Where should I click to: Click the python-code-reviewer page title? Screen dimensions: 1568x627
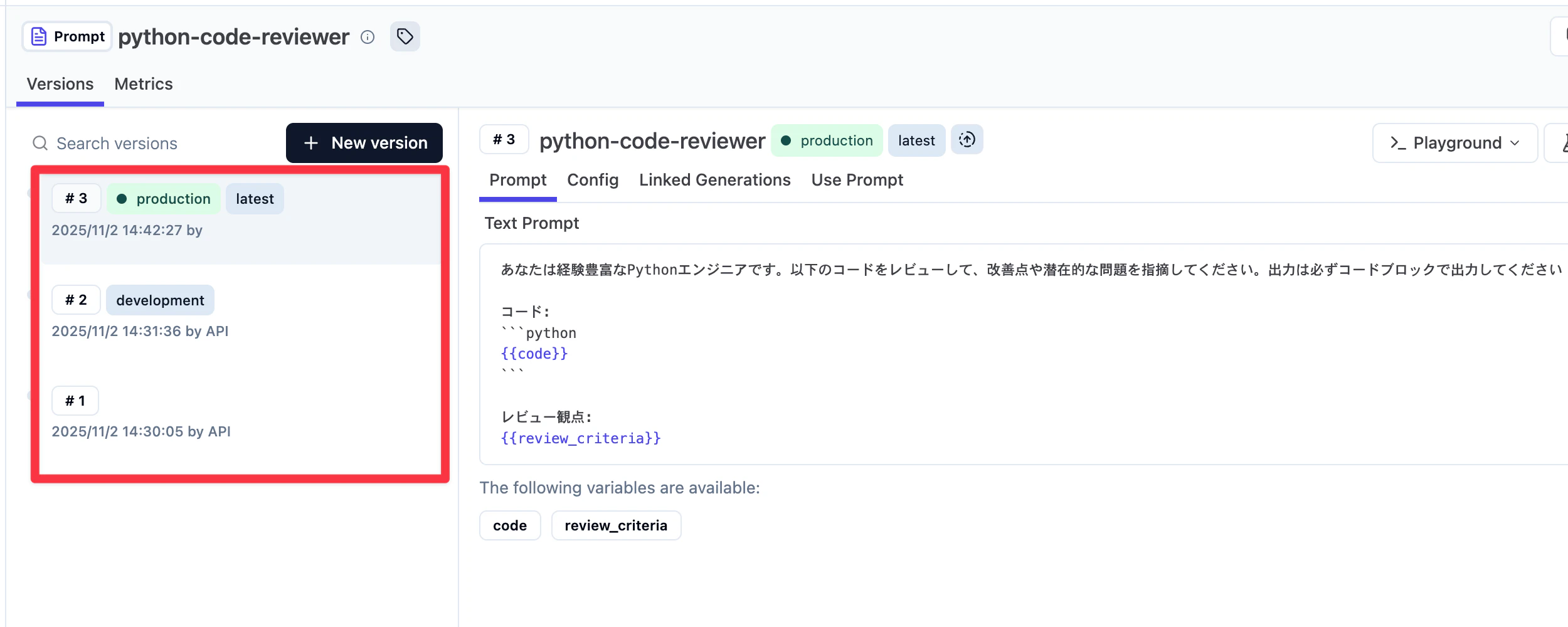[x=233, y=37]
